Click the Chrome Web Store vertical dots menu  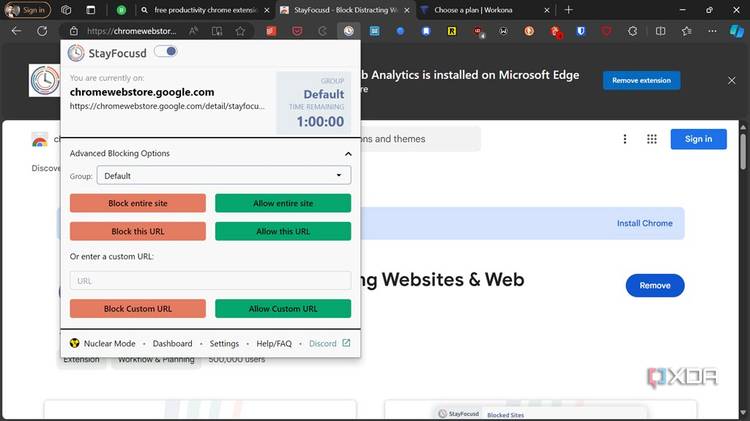pyautogui.click(x=625, y=139)
